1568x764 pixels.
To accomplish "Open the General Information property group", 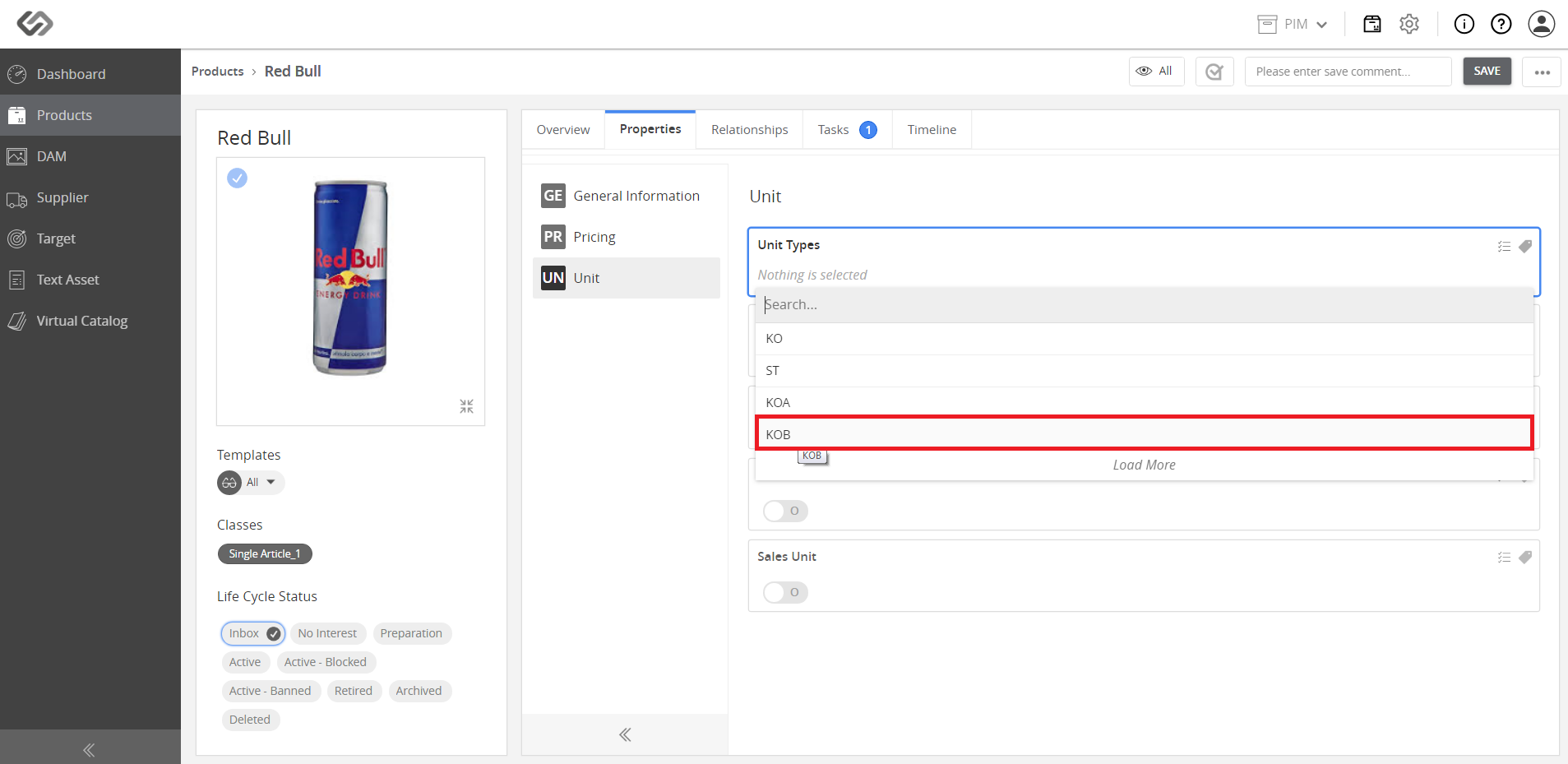I will 627,196.
